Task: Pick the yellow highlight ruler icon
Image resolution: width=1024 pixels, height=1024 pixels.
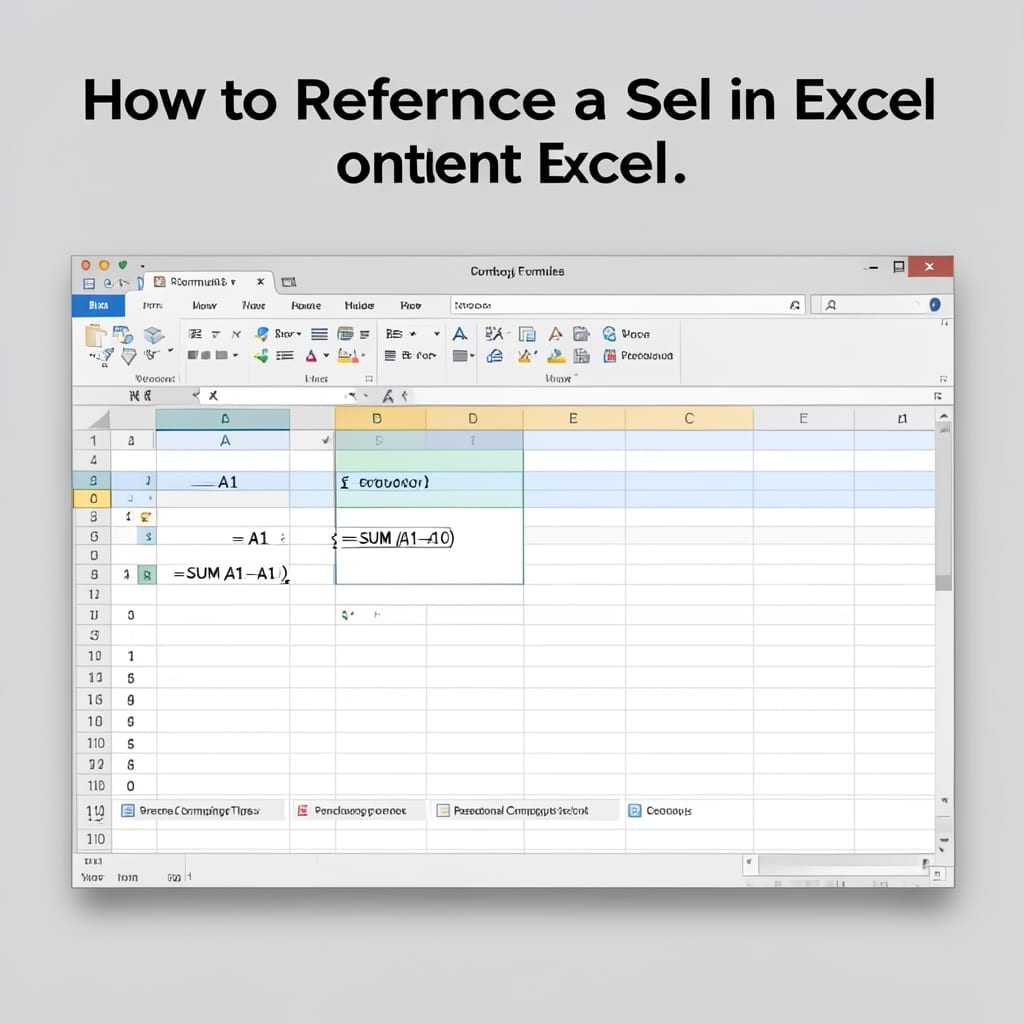Action: point(347,355)
